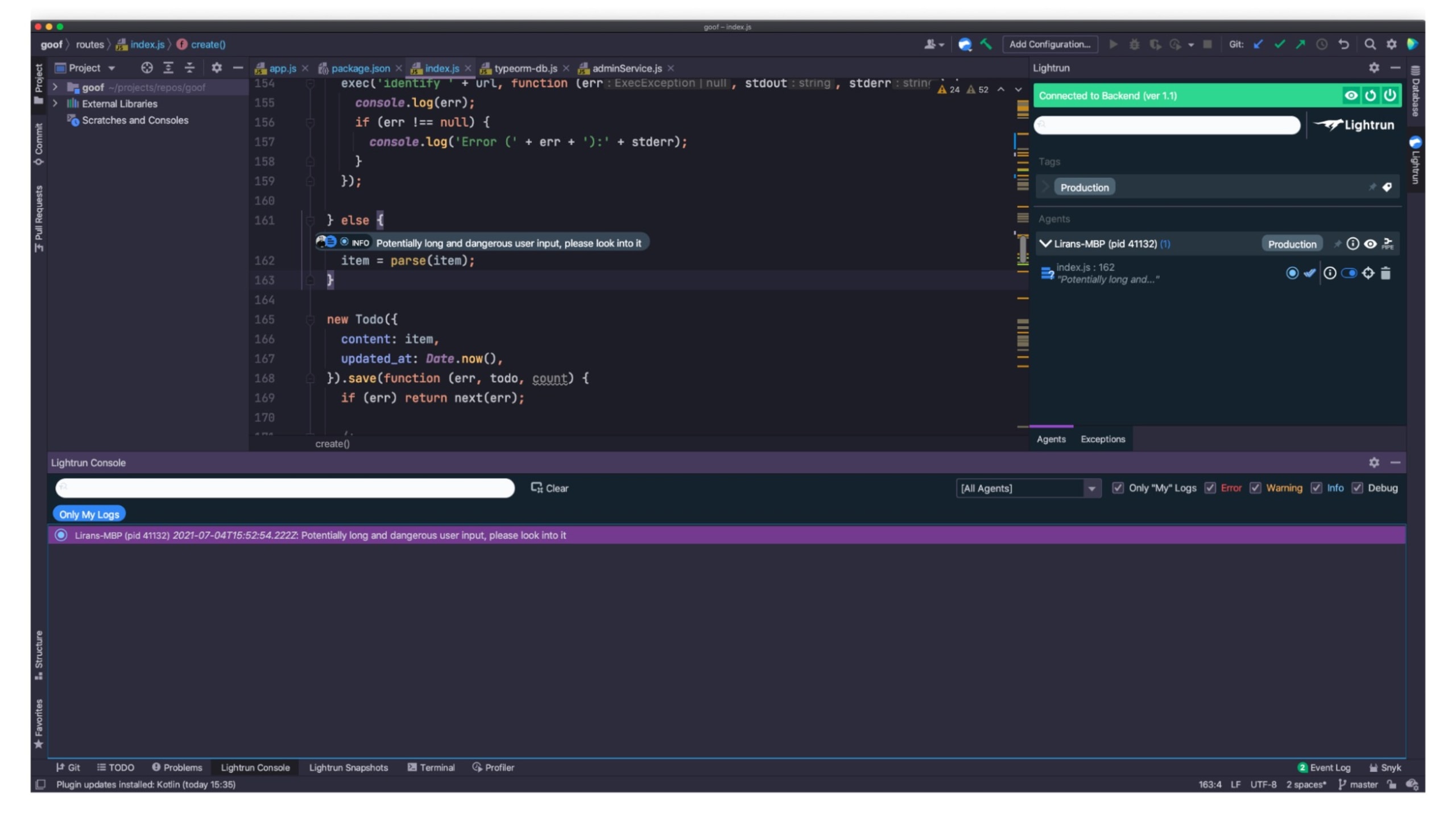Click the Only My Logs filter pill

pyautogui.click(x=89, y=515)
